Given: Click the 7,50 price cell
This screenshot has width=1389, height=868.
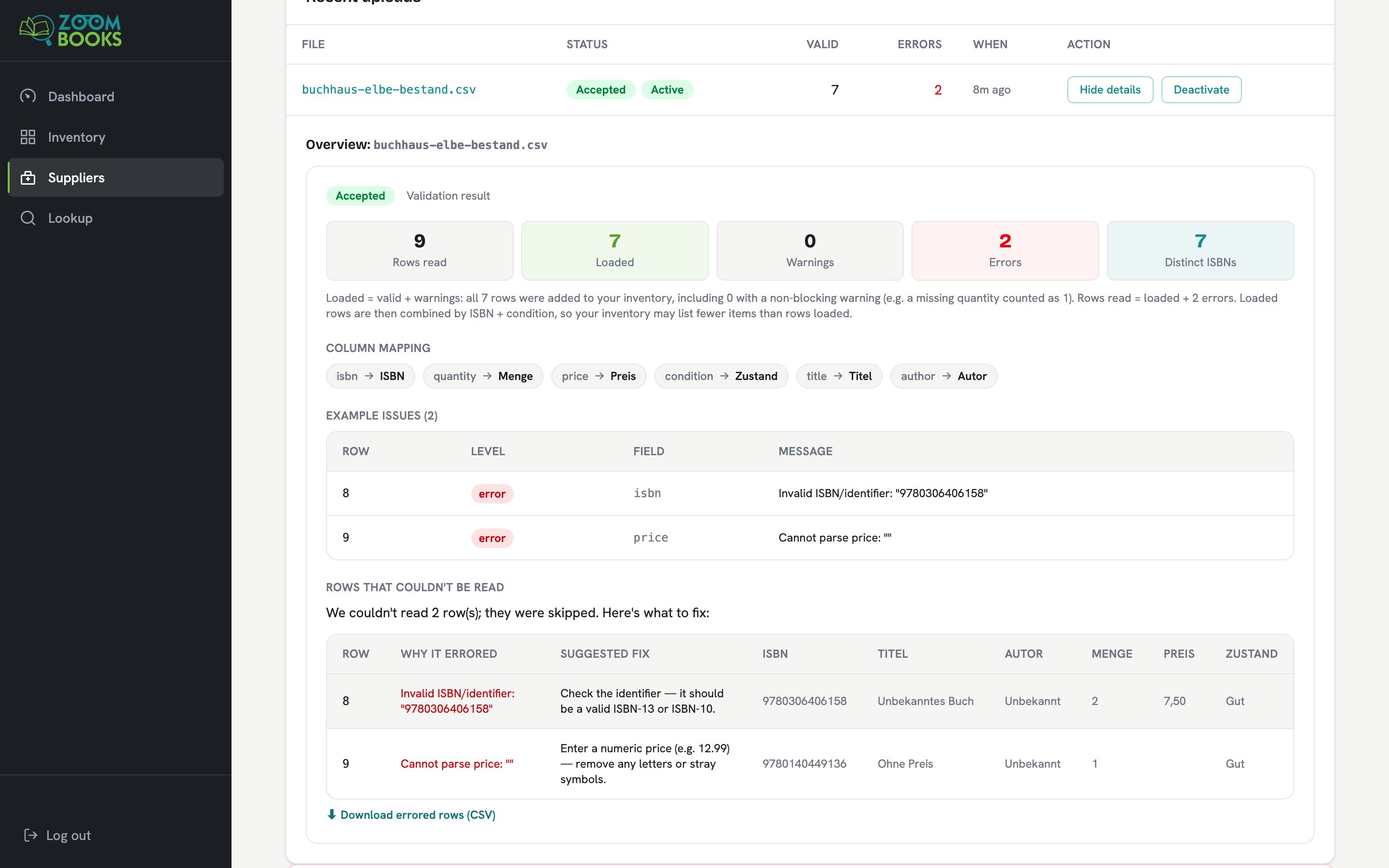Looking at the screenshot, I should (x=1174, y=701).
